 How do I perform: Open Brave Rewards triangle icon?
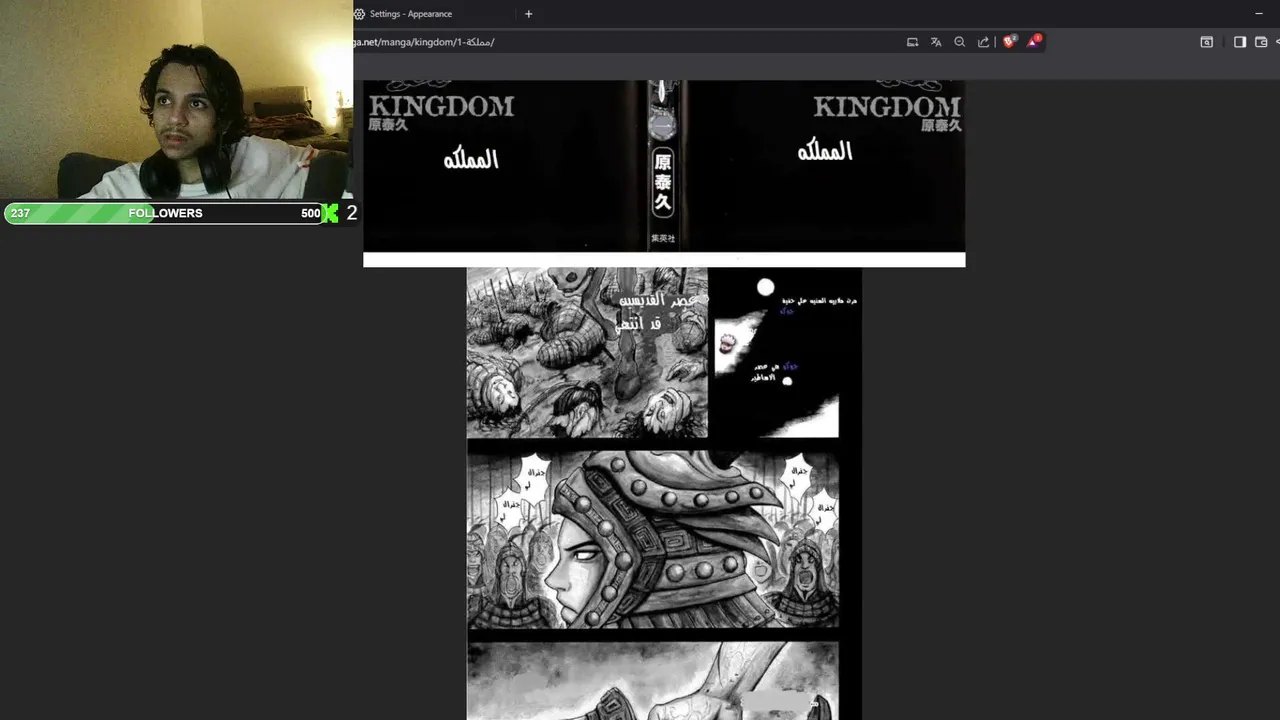pos(1034,41)
